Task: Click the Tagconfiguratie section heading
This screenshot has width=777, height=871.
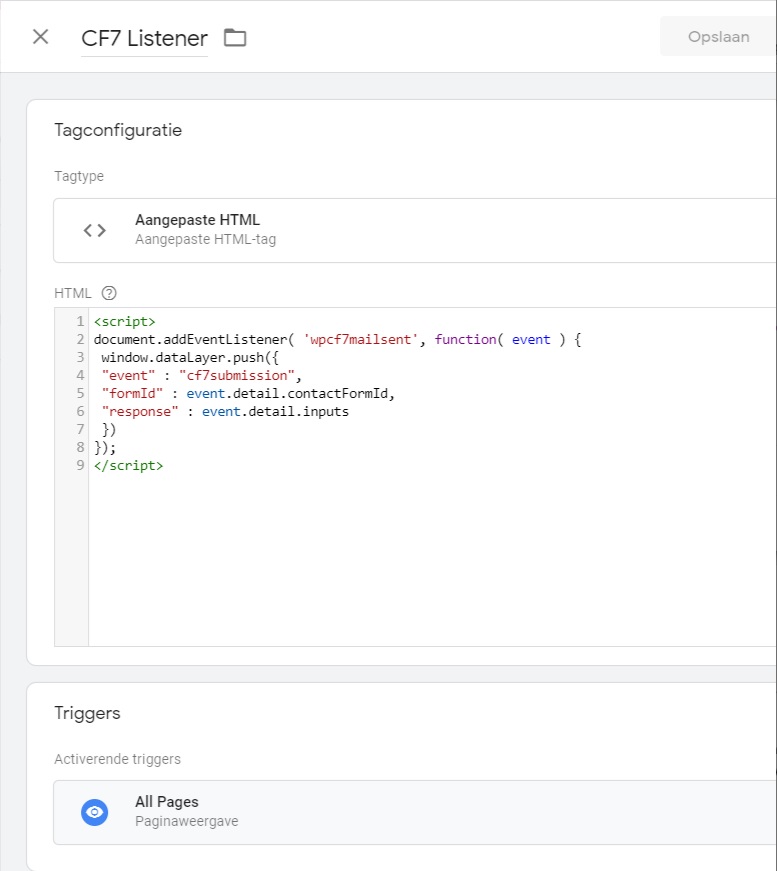Action: [x=118, y=130]
